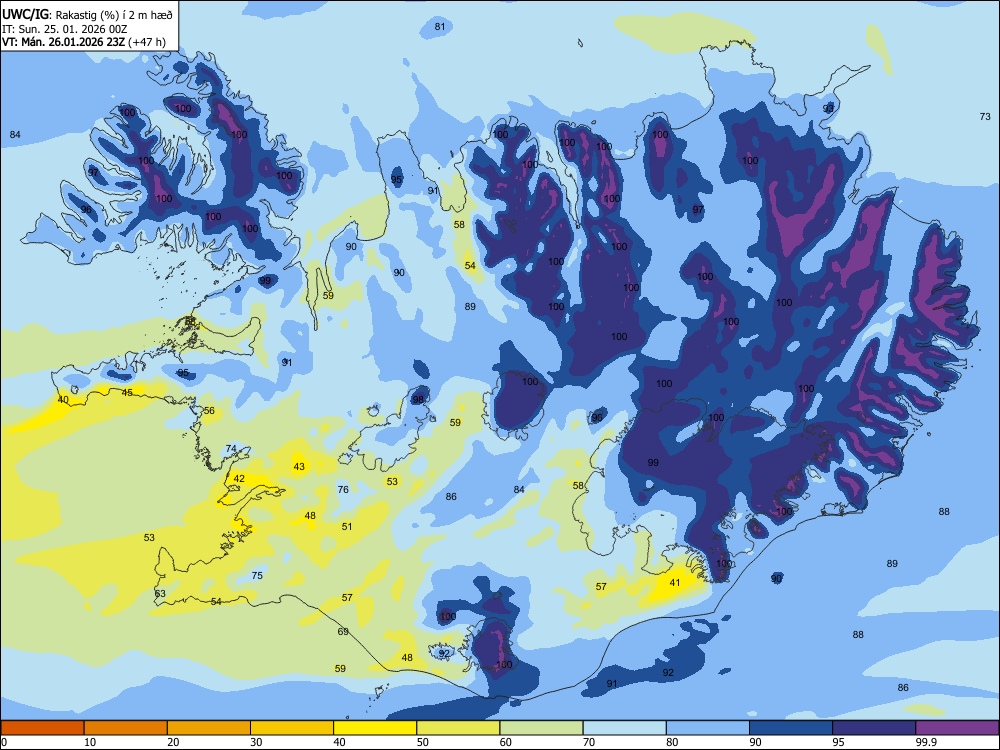The image size is (1000, 750).
Task: Click the gold 30–40 legend swatch
Action: (292, 728)
